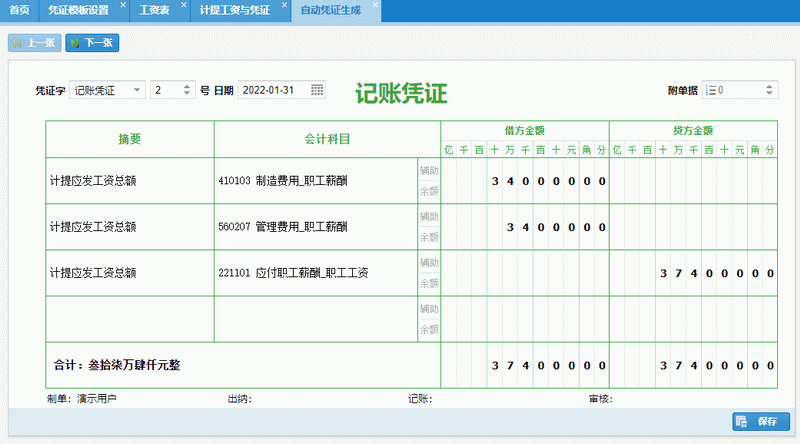Click the 记账 label below table
The height and width of the screenshot is (444, 800).
click(420, 399)
